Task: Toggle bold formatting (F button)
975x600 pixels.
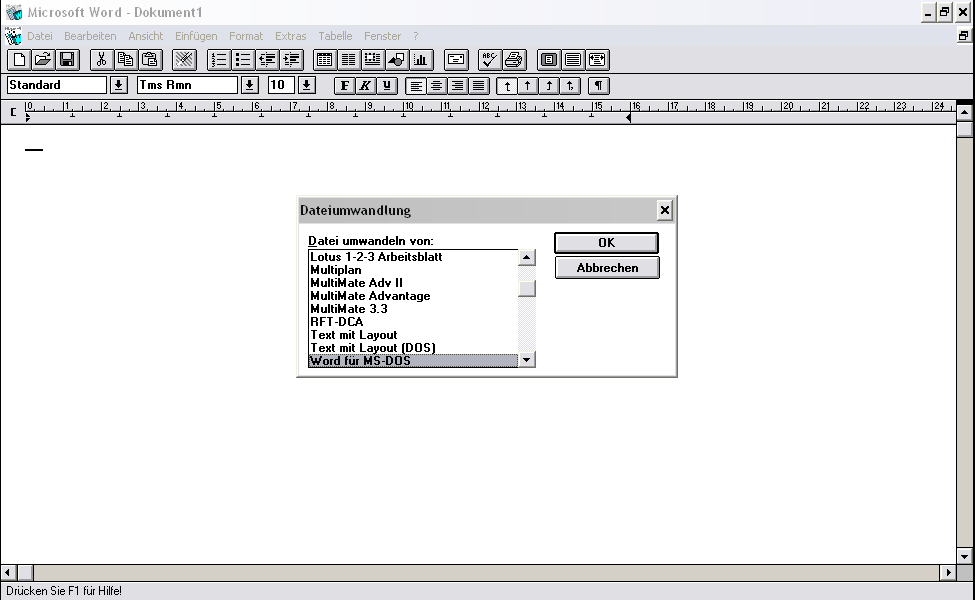Action: [345, 86]
